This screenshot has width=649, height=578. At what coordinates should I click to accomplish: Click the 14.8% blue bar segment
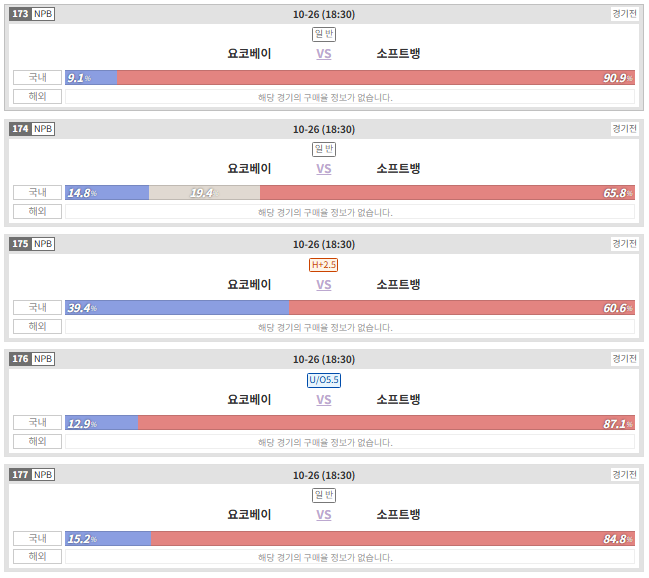(107, 193)
